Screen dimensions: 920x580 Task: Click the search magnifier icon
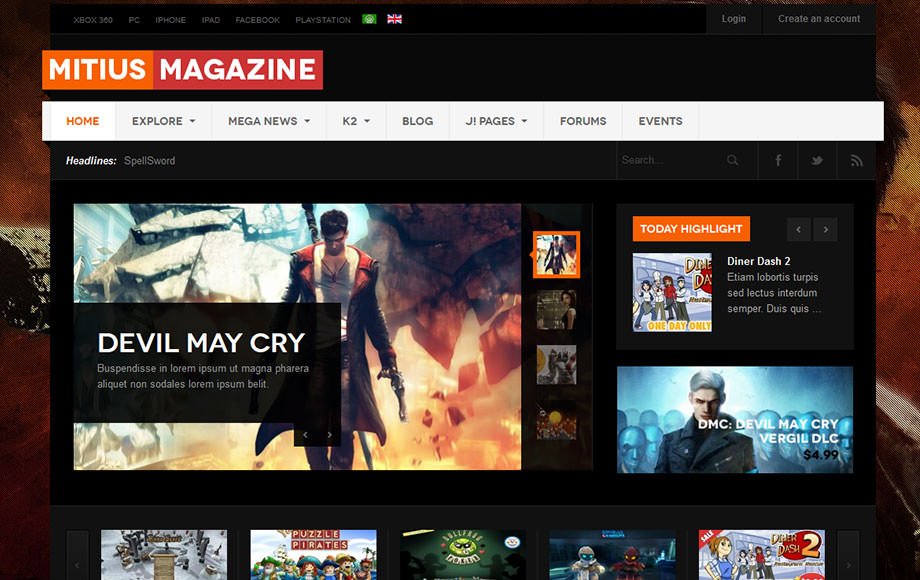point(733,160)
